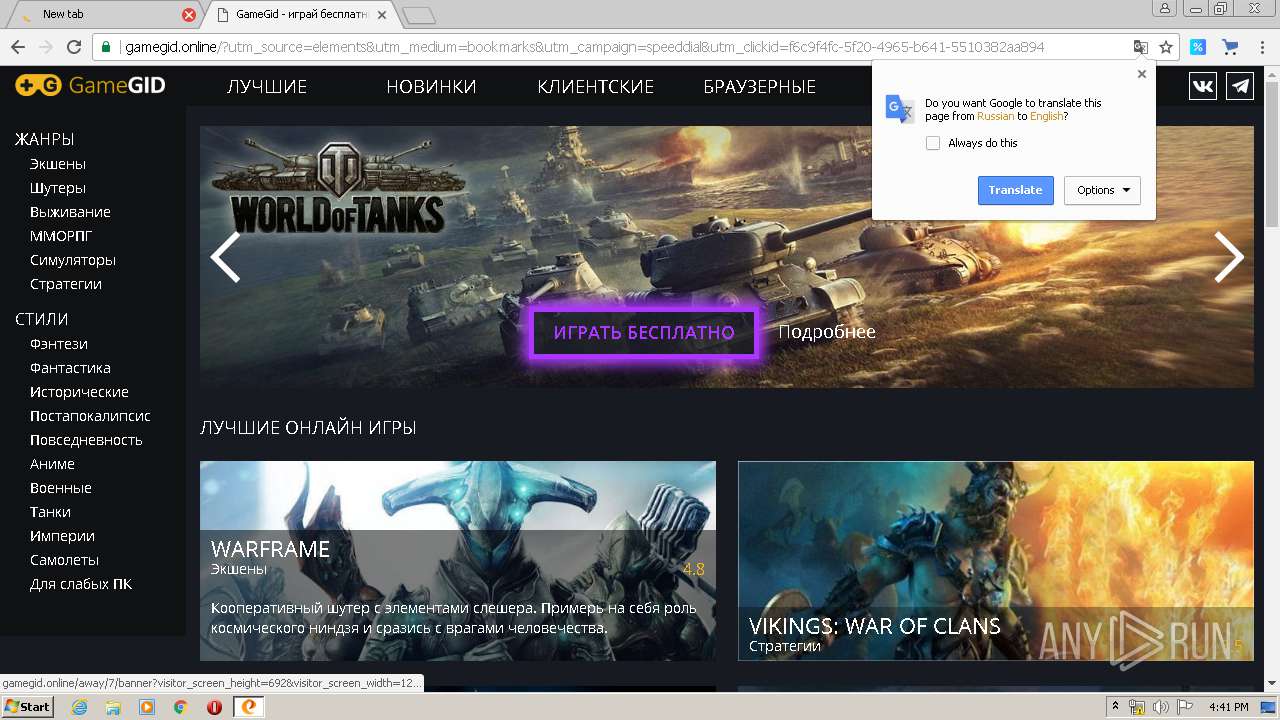The height and width of the screenshot is (720, 1280).
Task: Go to next slide arrow
Action: (1229, 257)
